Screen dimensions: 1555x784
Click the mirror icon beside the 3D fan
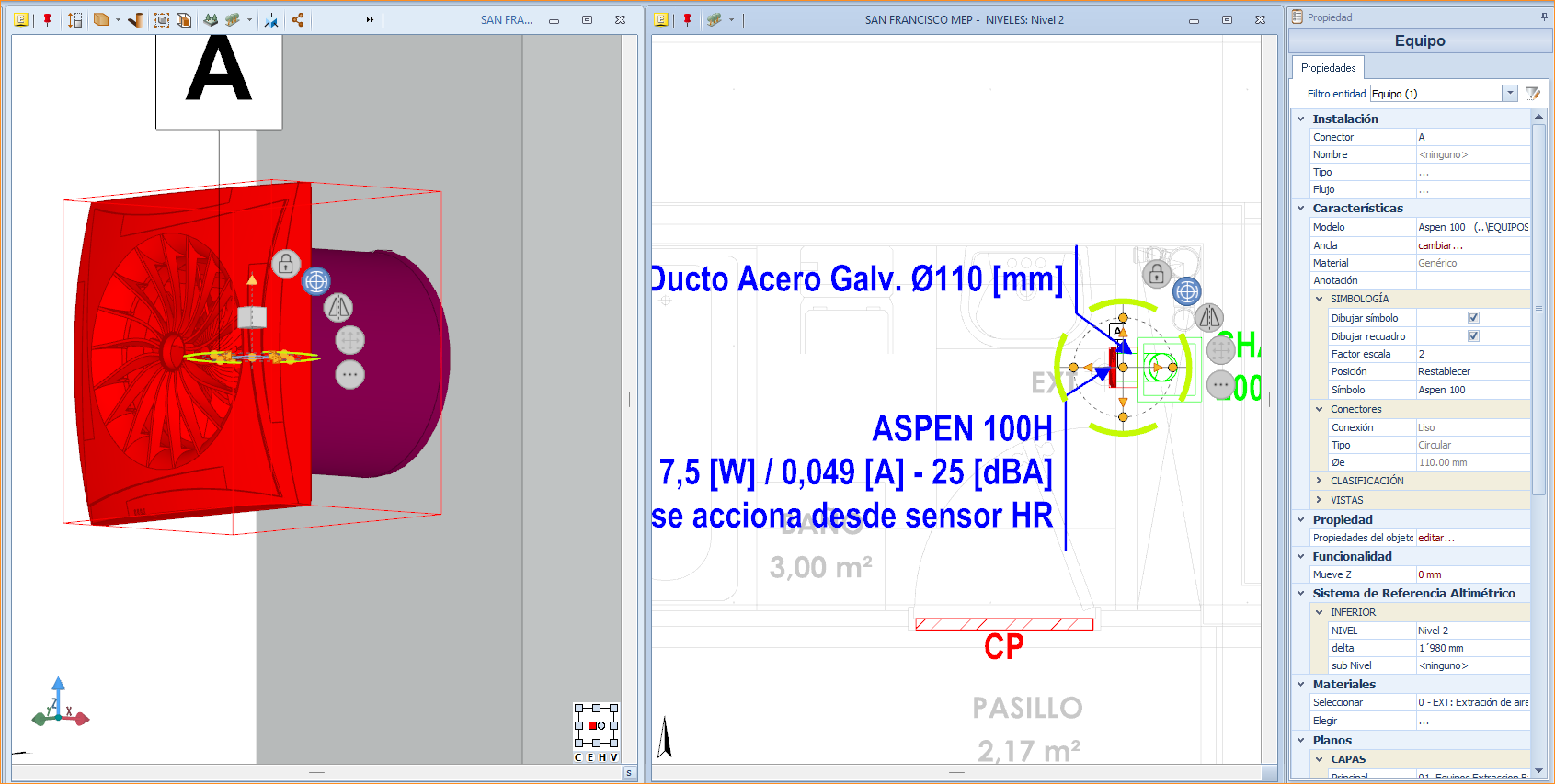point(338,308)
